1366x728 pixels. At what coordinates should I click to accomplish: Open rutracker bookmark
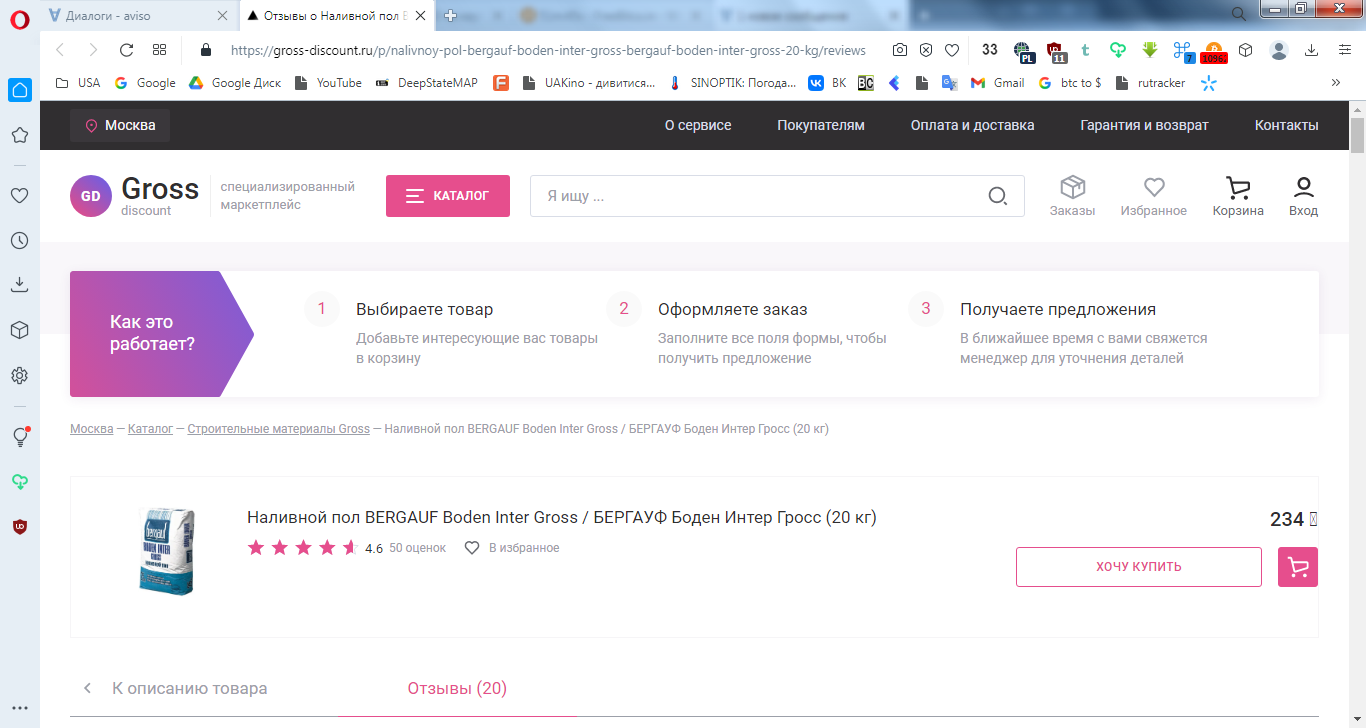pyautogui.click(x=1149, y=83)
